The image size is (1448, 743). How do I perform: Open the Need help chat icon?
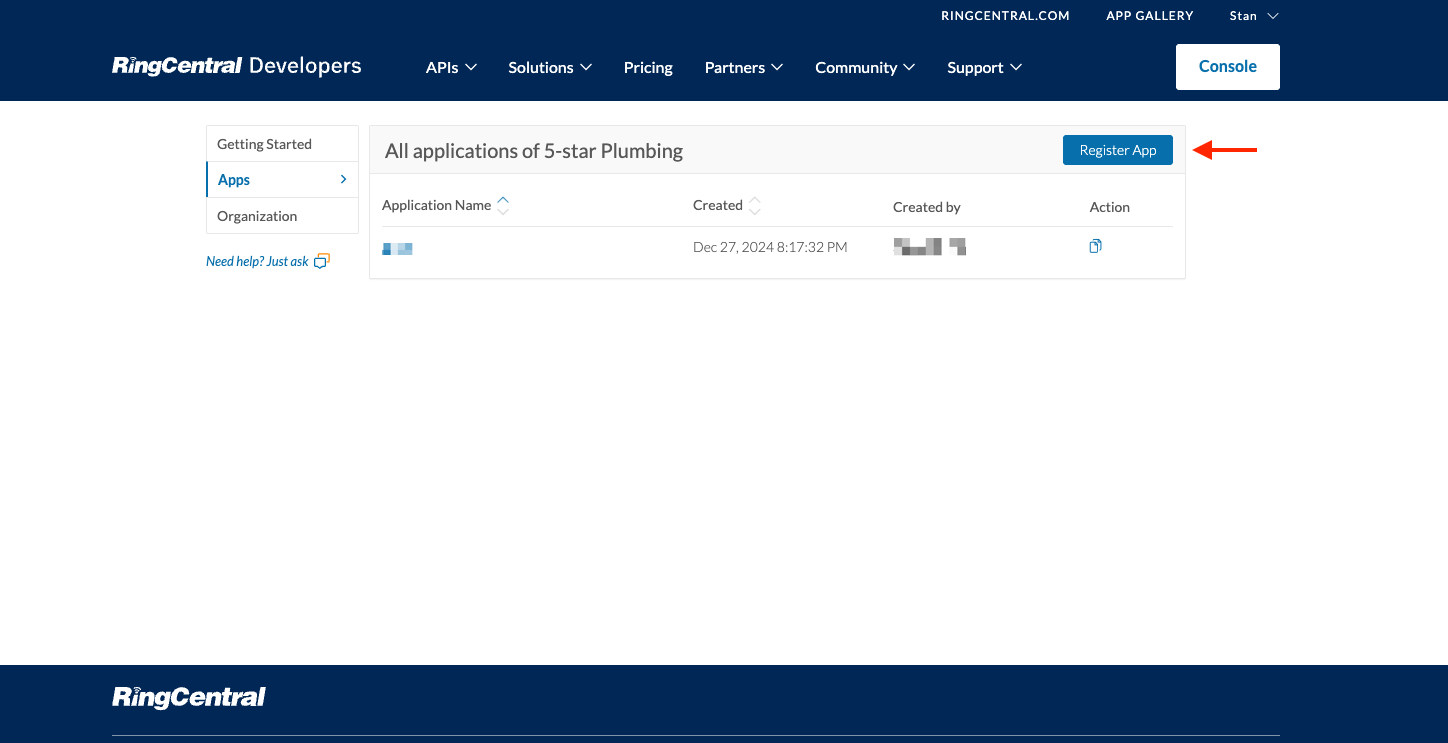click(321, 261)
